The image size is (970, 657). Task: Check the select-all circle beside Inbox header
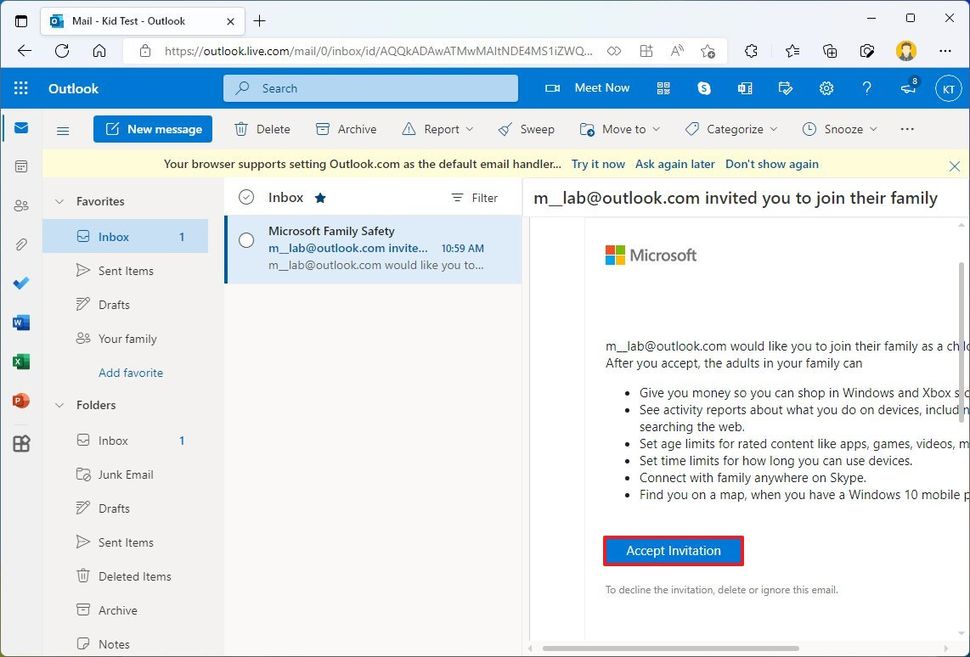246,197
